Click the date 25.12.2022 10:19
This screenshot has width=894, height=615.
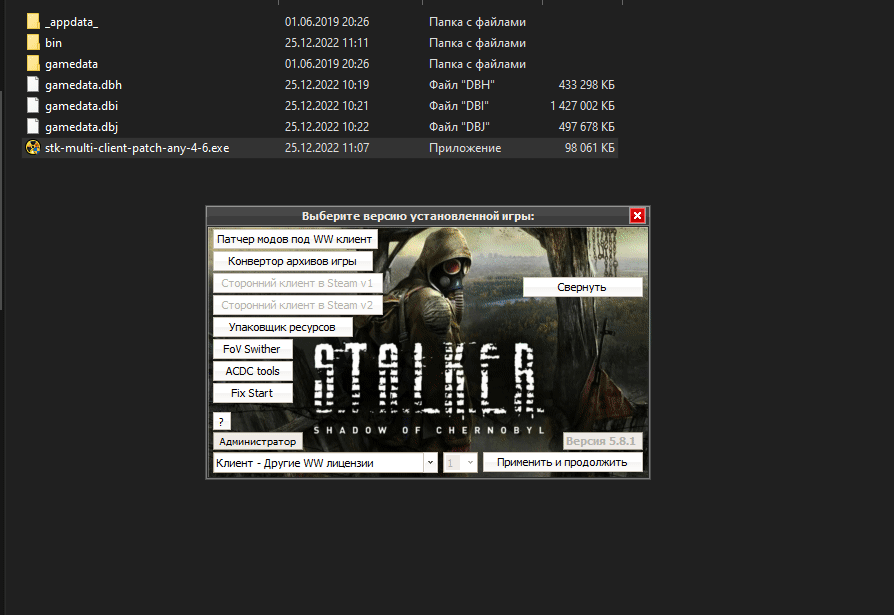coord(327,85)
